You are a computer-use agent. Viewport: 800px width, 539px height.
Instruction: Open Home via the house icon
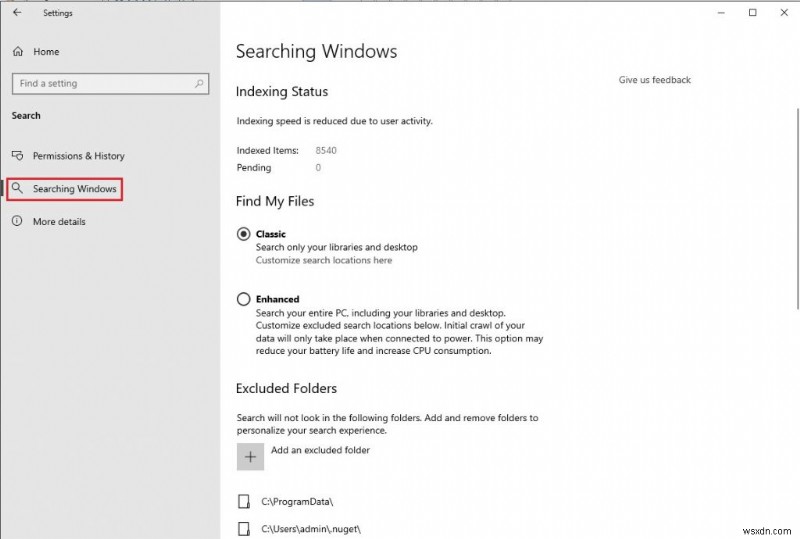[18, 52]
